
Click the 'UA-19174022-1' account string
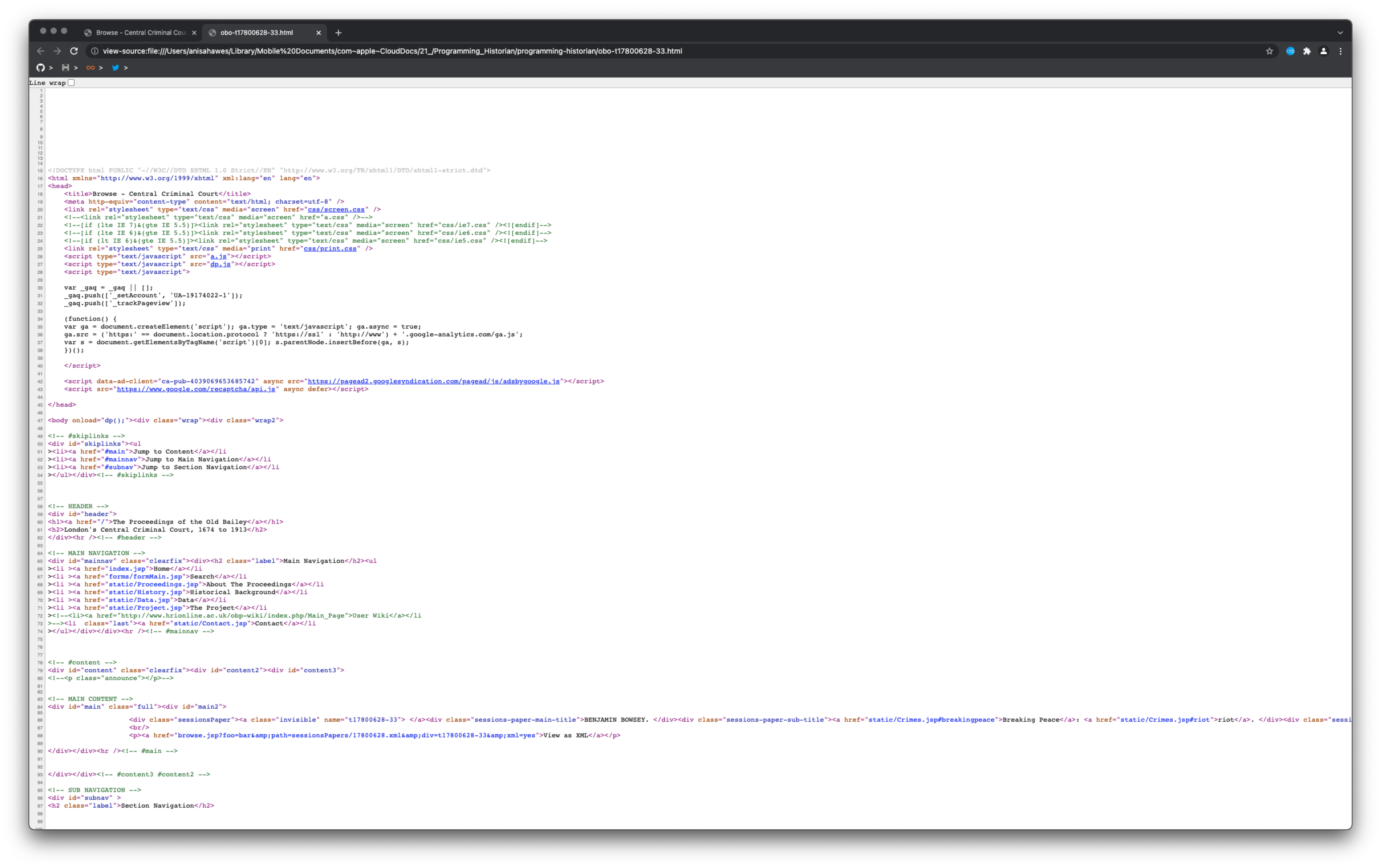tap(200, 295)
